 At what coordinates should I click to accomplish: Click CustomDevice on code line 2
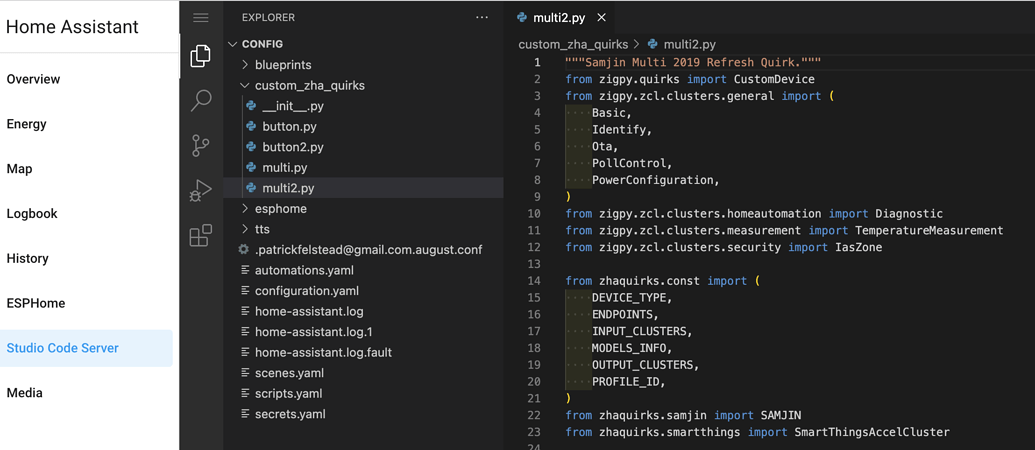pyautogui.click(x=774, y=79)
